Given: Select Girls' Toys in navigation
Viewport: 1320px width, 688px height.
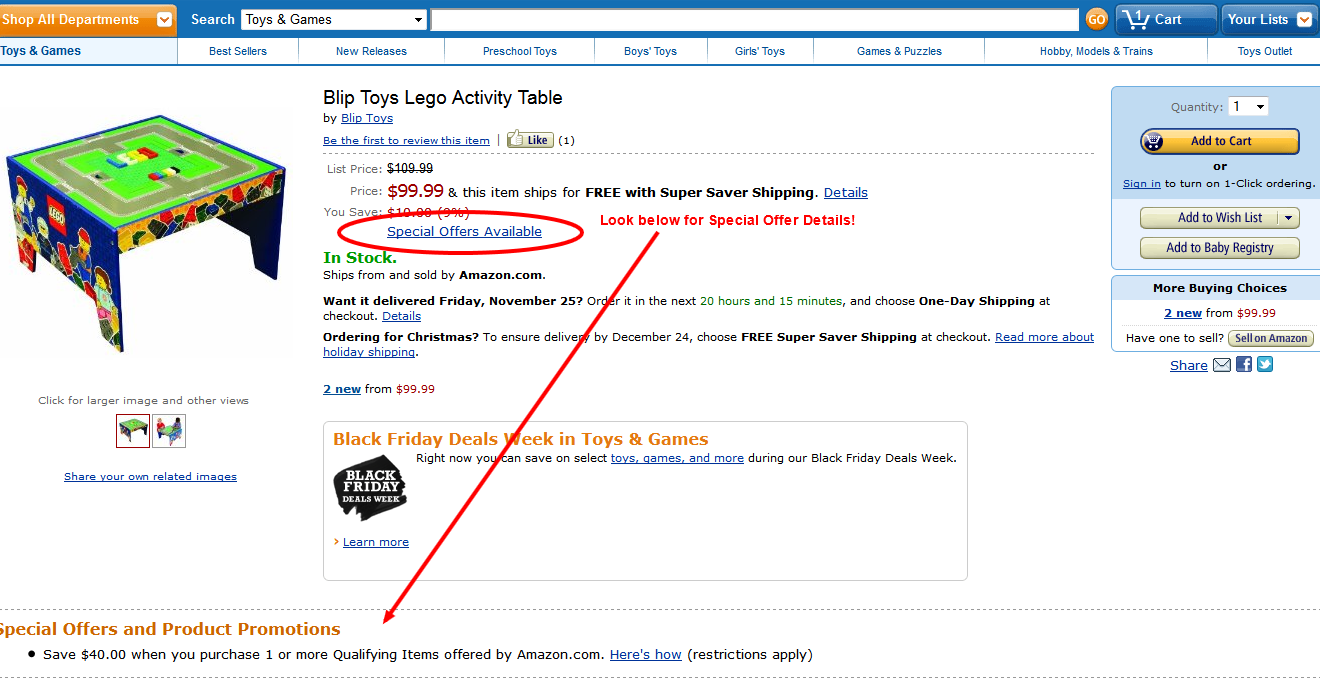Looking at the screenshot, I should pyautogui.click(x=760, y=51).
